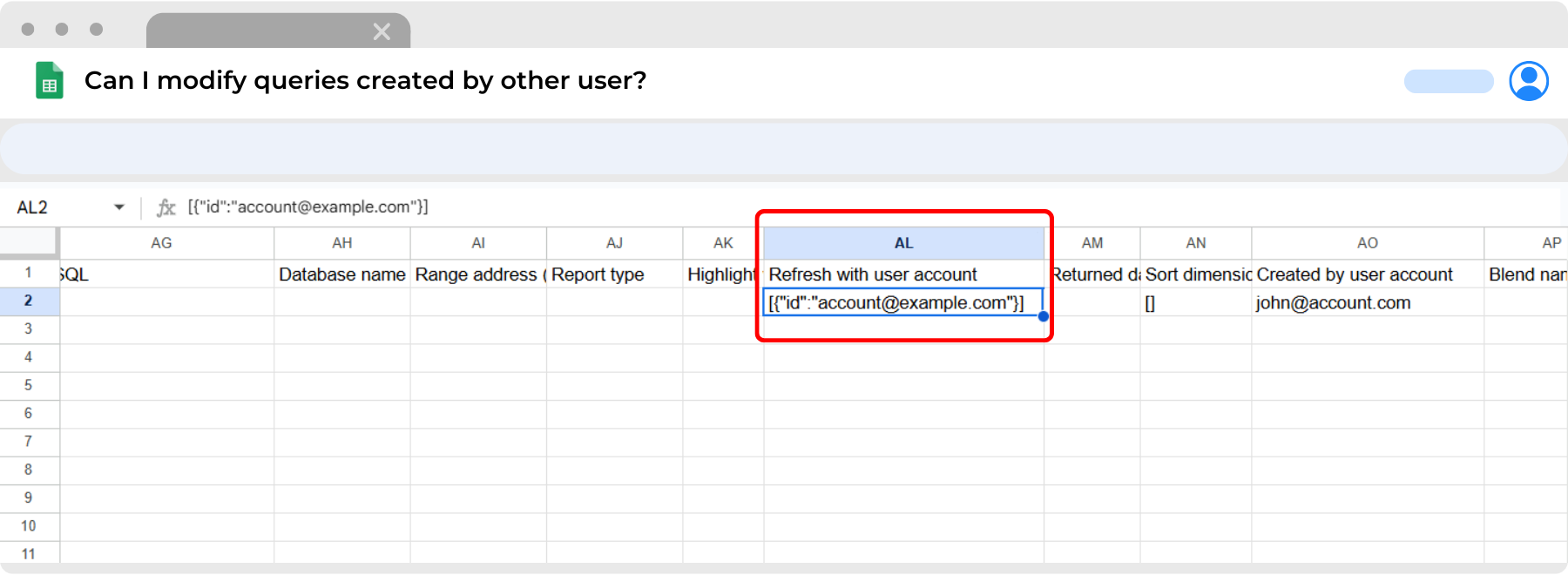Select row 9 header
The height and width of the screenshot is (575, 1568).
tap(29, 498)
